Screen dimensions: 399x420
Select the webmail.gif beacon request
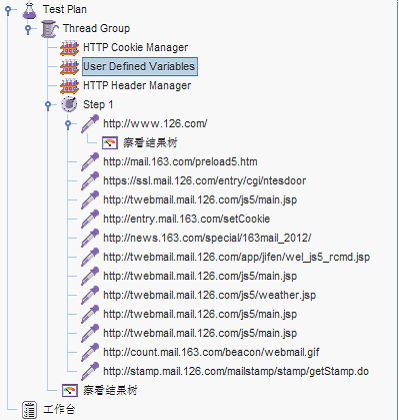[x=211, y=352]
